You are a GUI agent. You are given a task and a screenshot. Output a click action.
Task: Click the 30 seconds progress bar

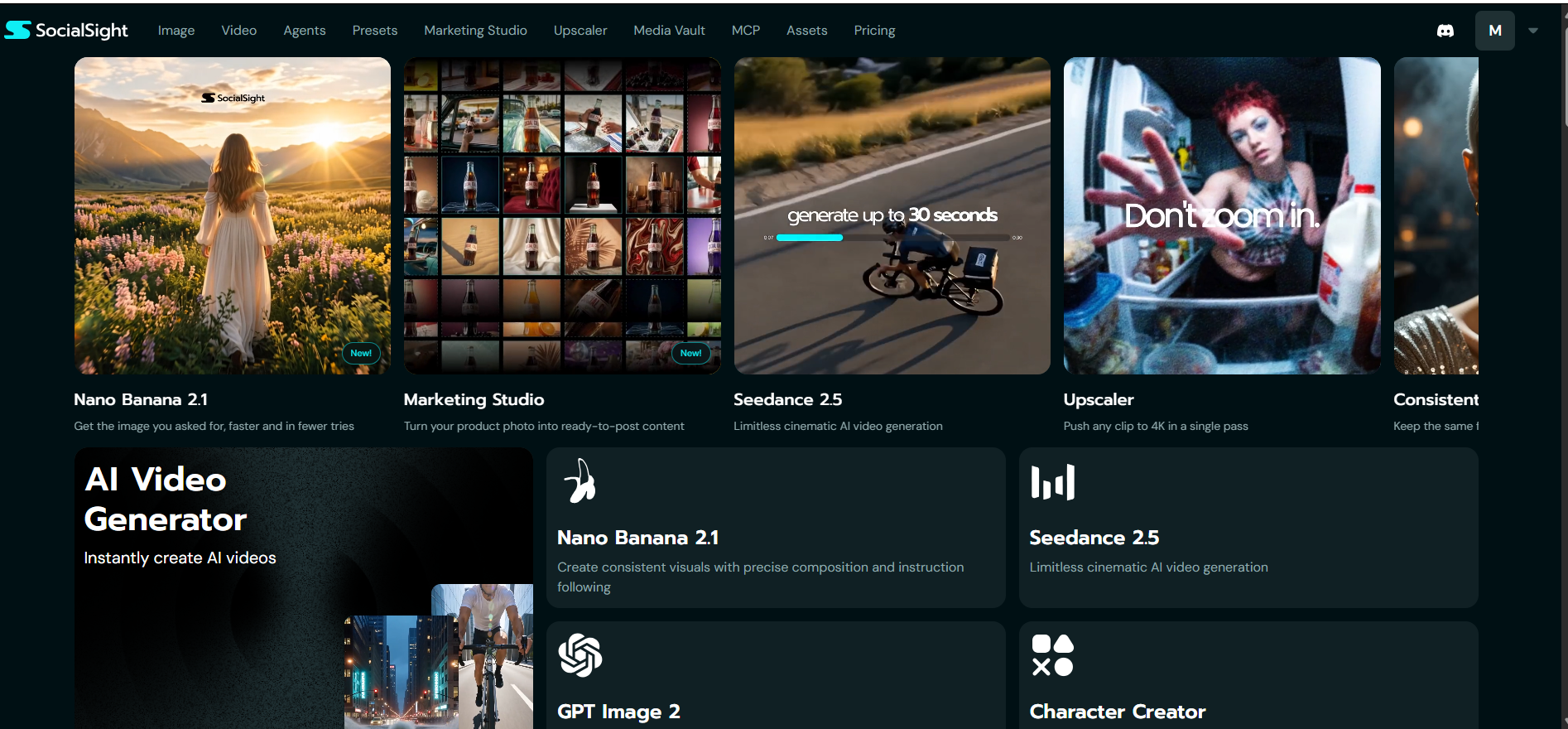point(892,238)
